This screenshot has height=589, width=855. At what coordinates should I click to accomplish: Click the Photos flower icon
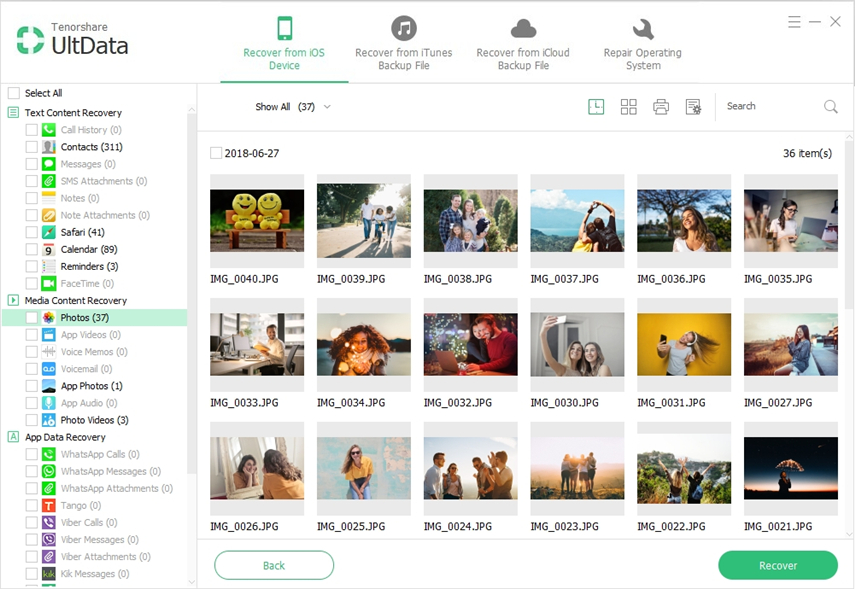[49, 317]
